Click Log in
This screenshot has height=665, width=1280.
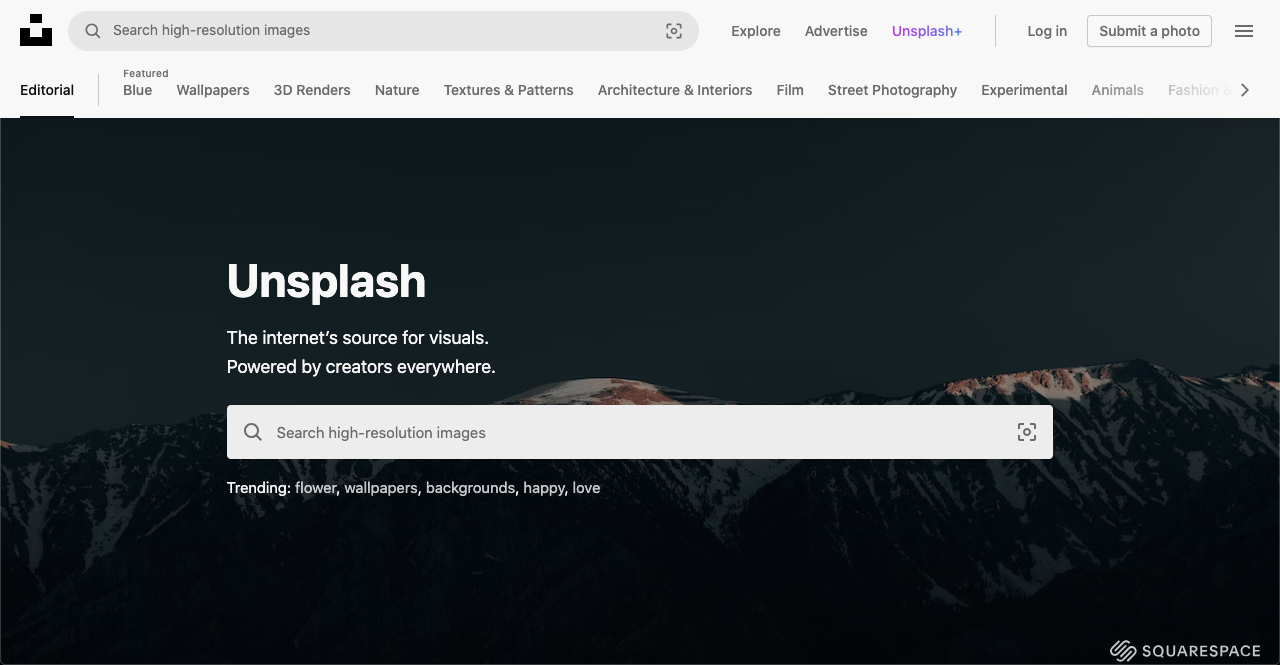[x=1047, y=31]
